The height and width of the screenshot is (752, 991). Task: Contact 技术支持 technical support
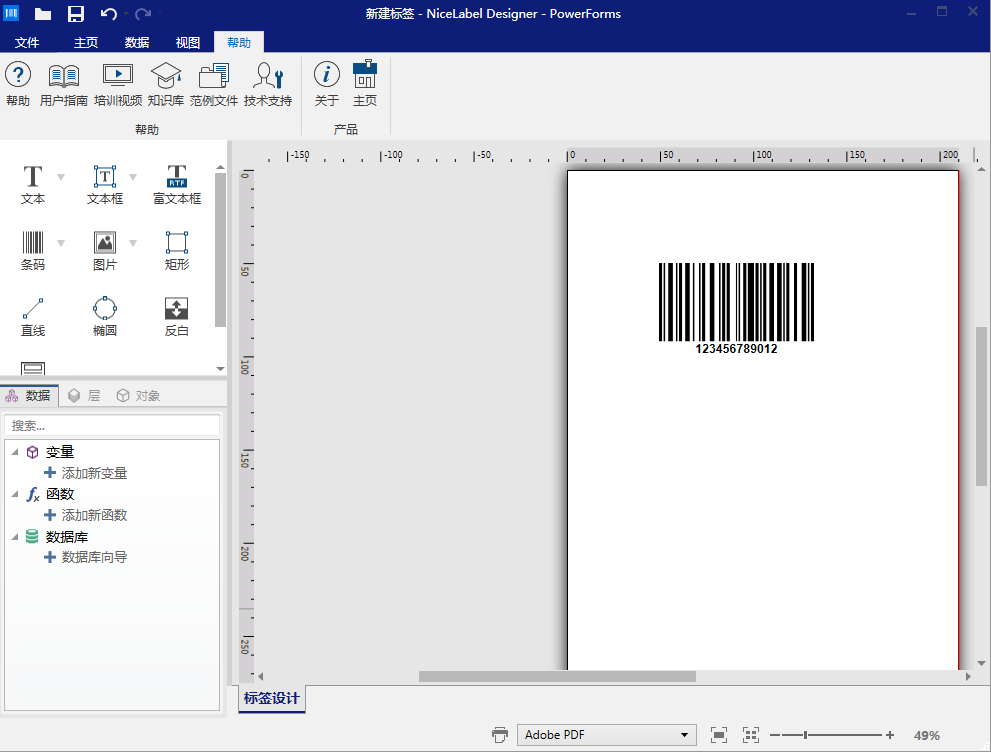click(268, 84)
